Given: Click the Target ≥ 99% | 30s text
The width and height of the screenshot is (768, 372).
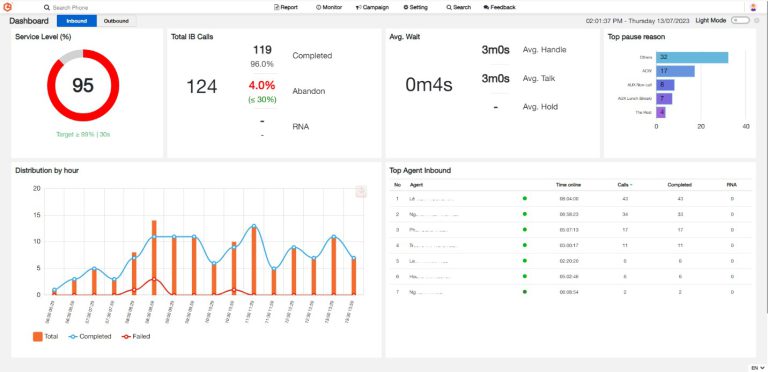Looking at the screenshot, I should 83,134.
